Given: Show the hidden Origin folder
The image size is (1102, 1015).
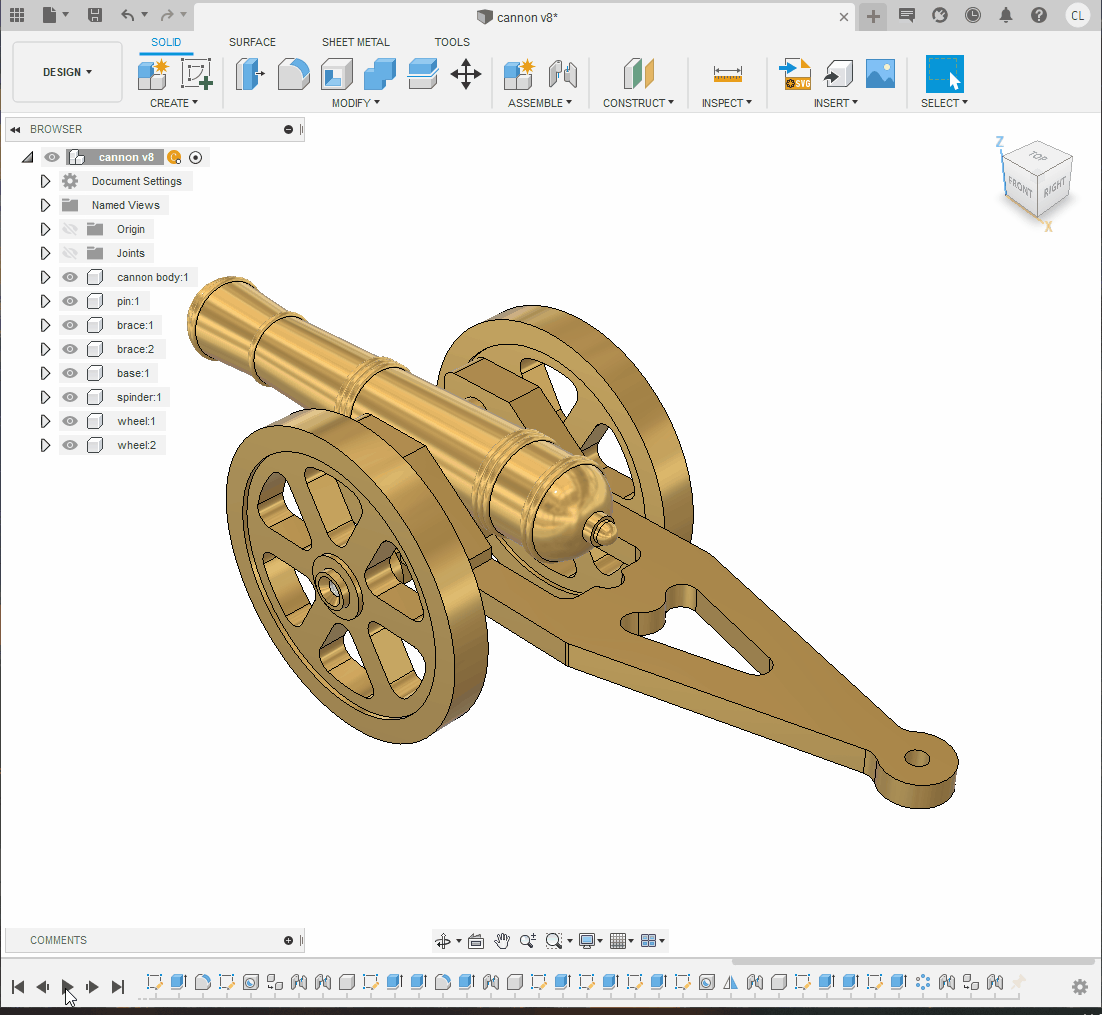Looking at the screenshot, I should (70, 229).
